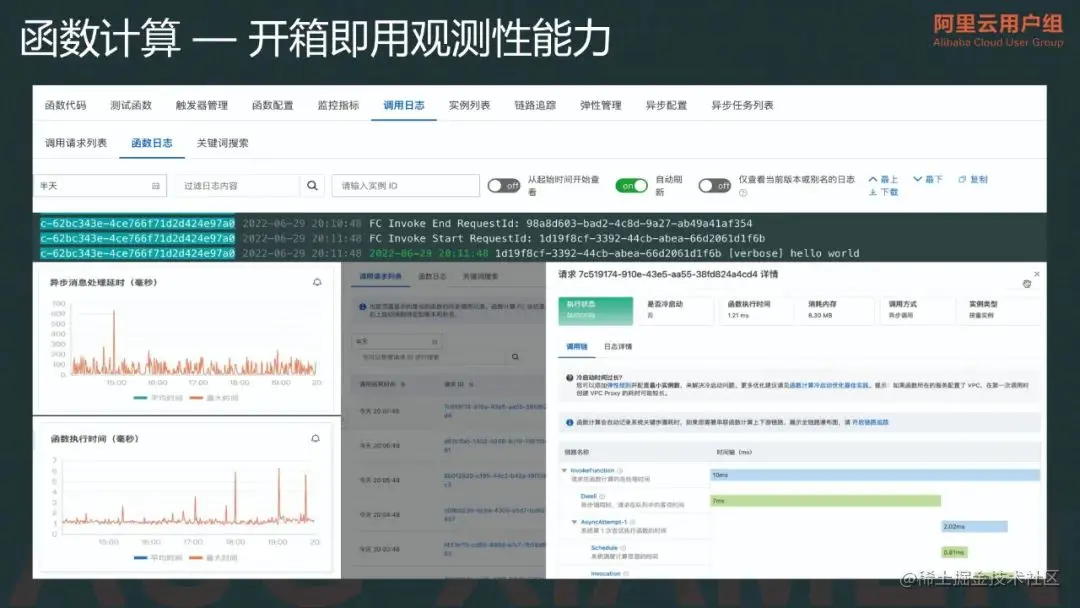Click the refresh icon below the panel close button
1080x608 pixels.
[x=1027, y=284]
